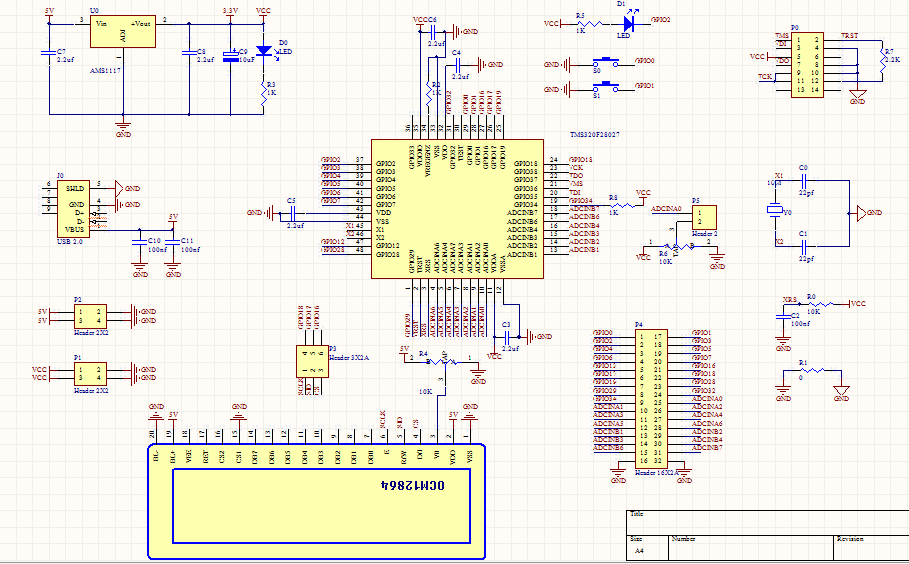
Task: Select the D1 LED on GPIO2
Action: point(628,24)
